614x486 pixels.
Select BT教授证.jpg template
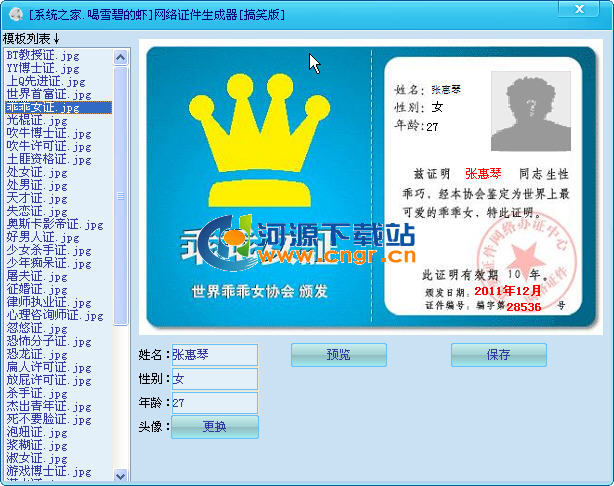click(43, 55)
